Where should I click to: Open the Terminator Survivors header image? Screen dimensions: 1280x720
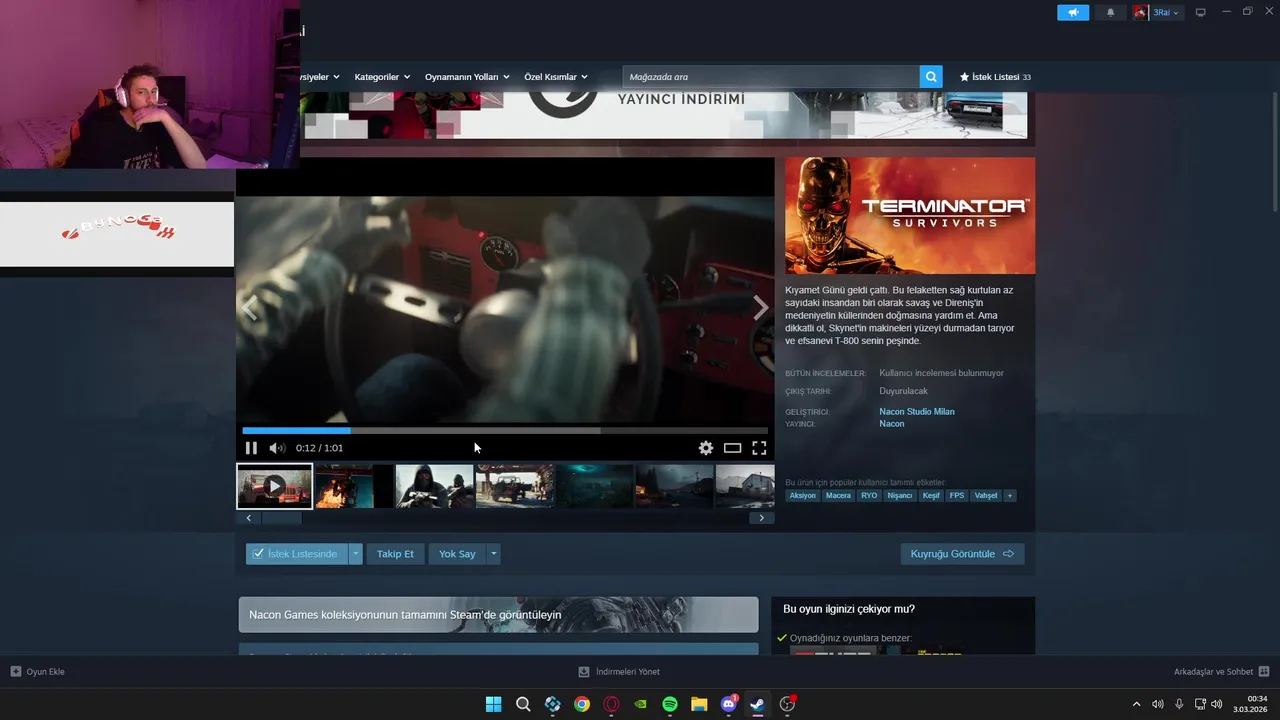[910, 215]
